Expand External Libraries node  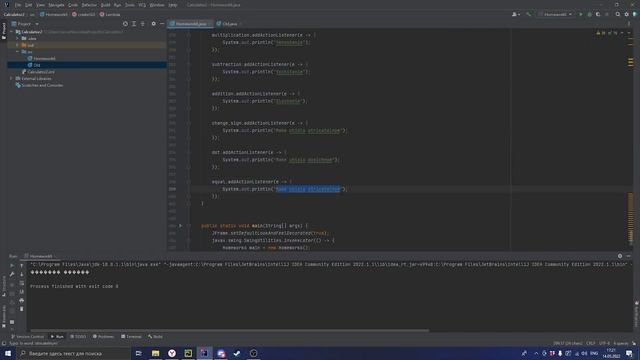click(x=11, y=78)
